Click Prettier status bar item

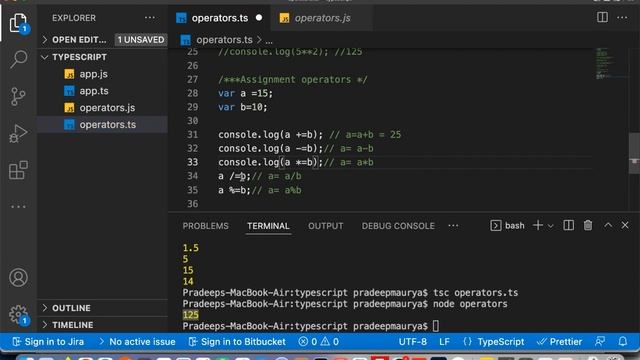[x=560, y=342]
